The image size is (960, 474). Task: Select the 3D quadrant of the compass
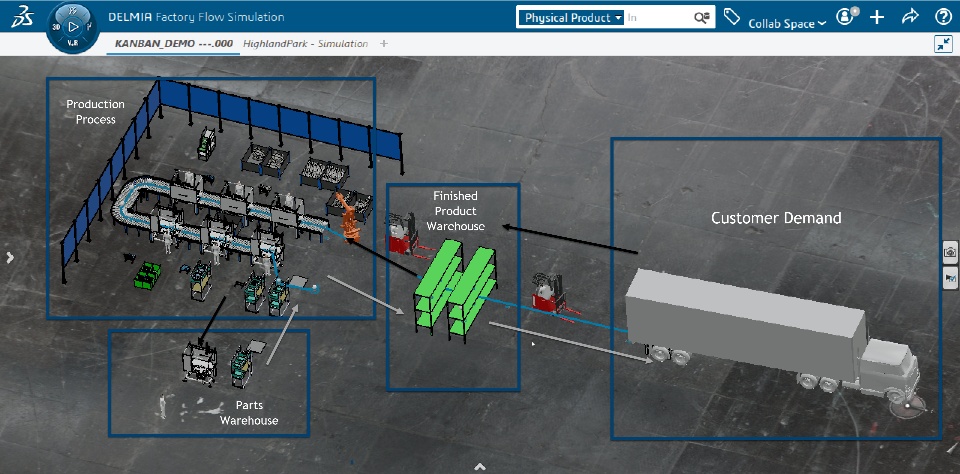click(x=56, y=28)
